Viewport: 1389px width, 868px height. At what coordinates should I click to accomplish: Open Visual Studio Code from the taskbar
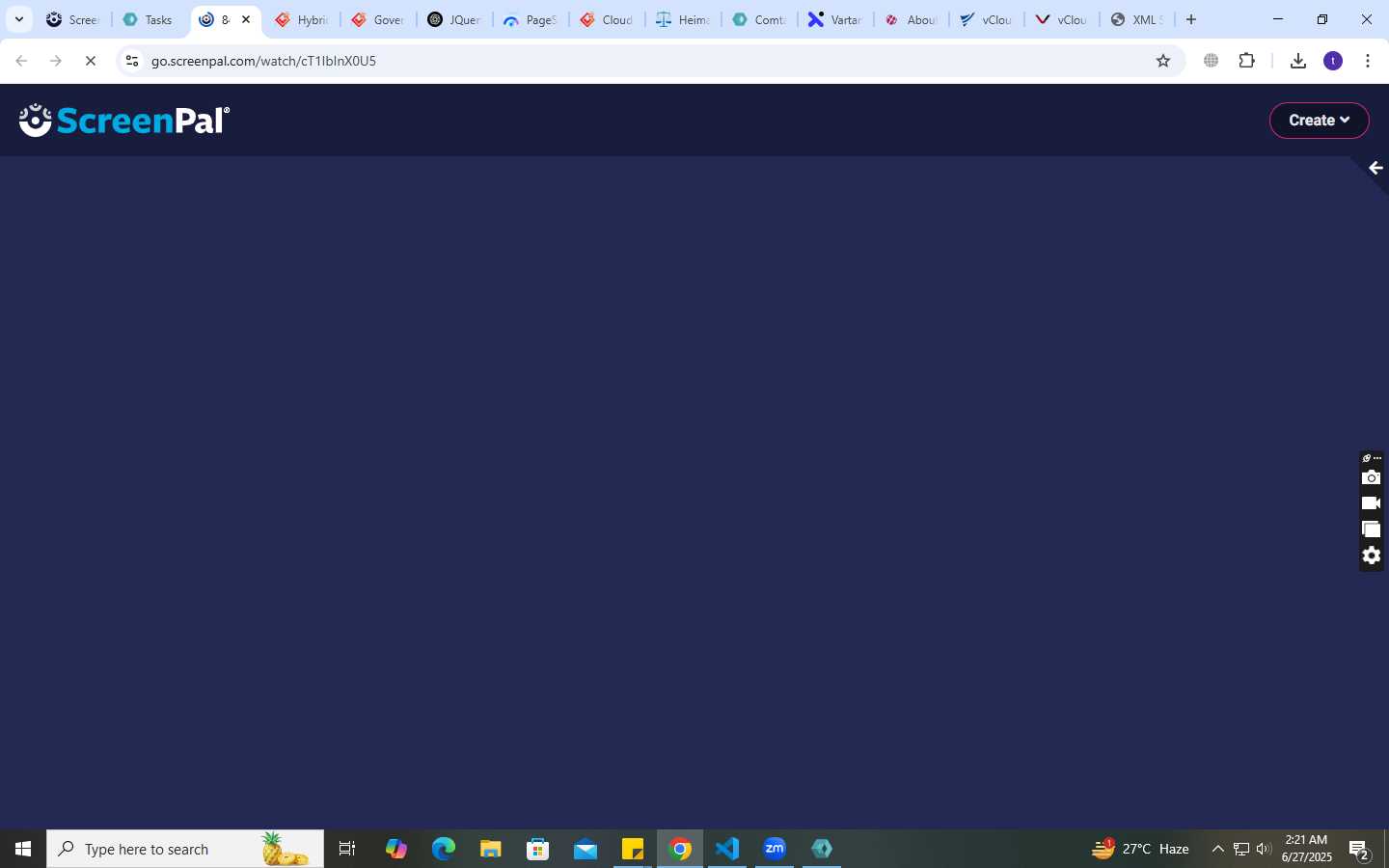[727, 849]
